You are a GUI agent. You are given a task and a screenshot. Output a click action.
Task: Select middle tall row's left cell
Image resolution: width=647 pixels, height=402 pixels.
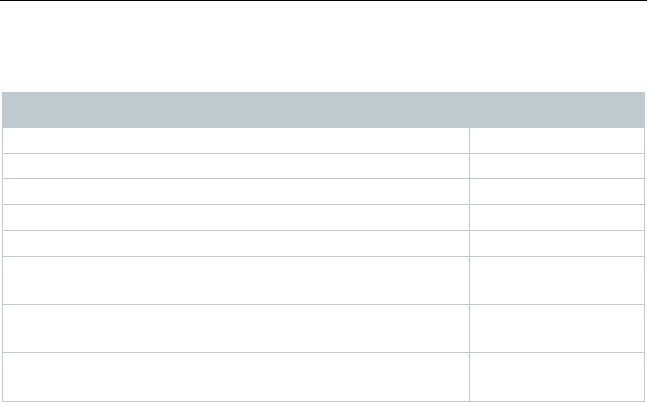(x=236, y=327)
